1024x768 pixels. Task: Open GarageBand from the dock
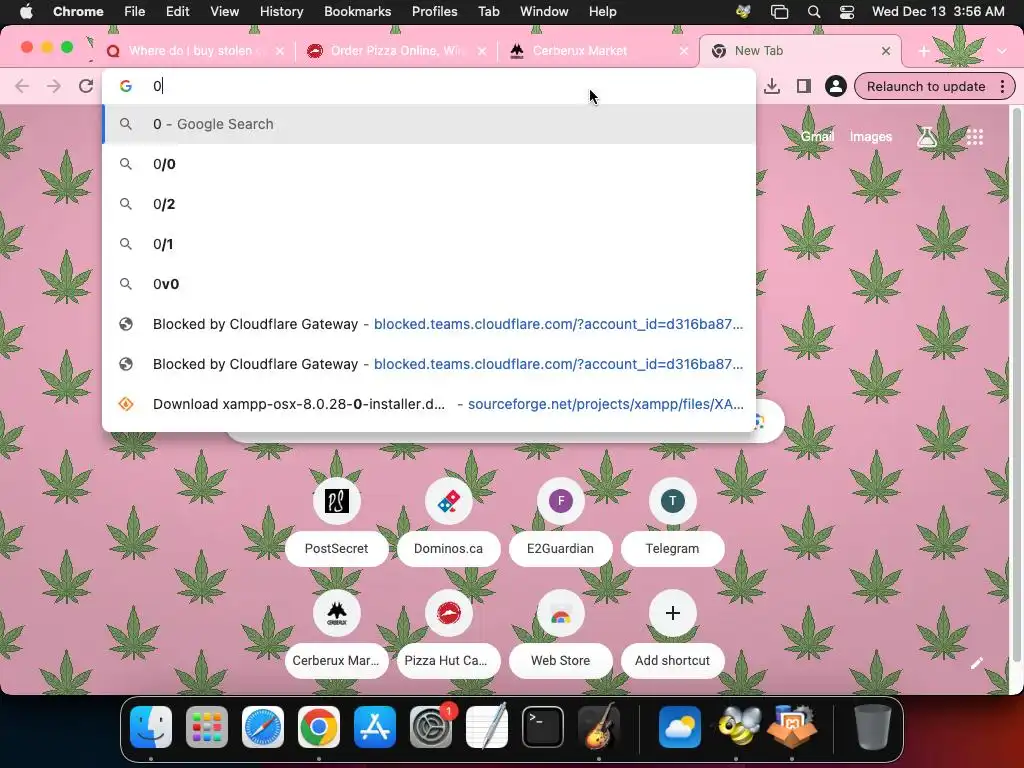599,727
